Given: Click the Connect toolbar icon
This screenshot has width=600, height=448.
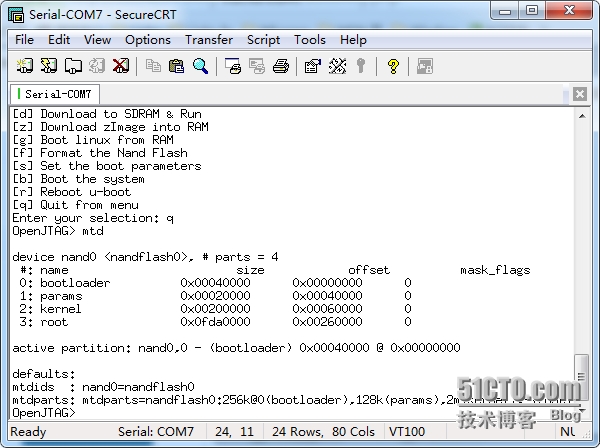Looking at the screenshot, I should click(25, 66).
